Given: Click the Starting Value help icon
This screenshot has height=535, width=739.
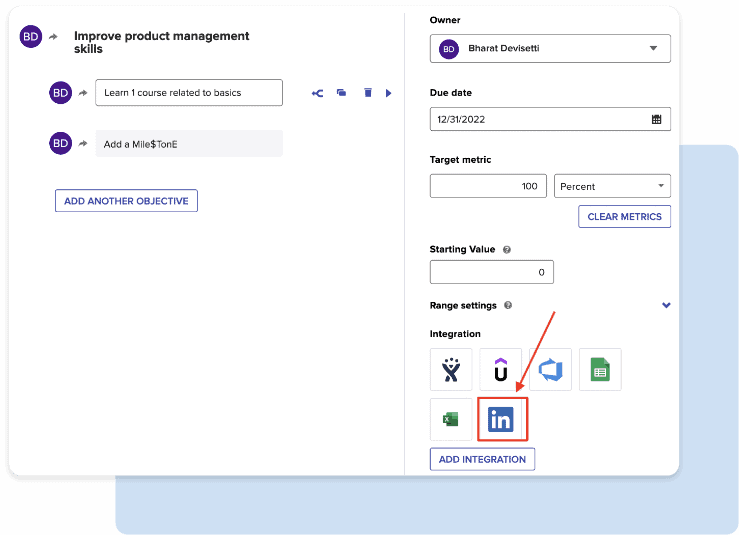Looking at the screenshot, I should pos(507,250).
